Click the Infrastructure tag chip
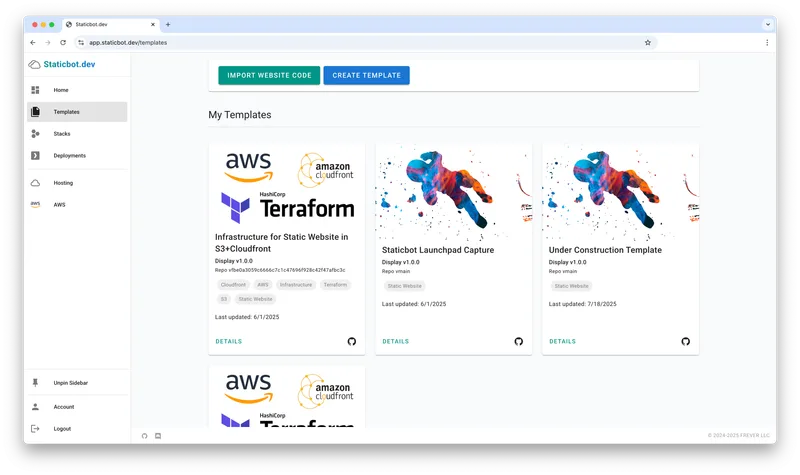Image resolution: width=800 pixels, height=475 pixels. click(296, 285)
